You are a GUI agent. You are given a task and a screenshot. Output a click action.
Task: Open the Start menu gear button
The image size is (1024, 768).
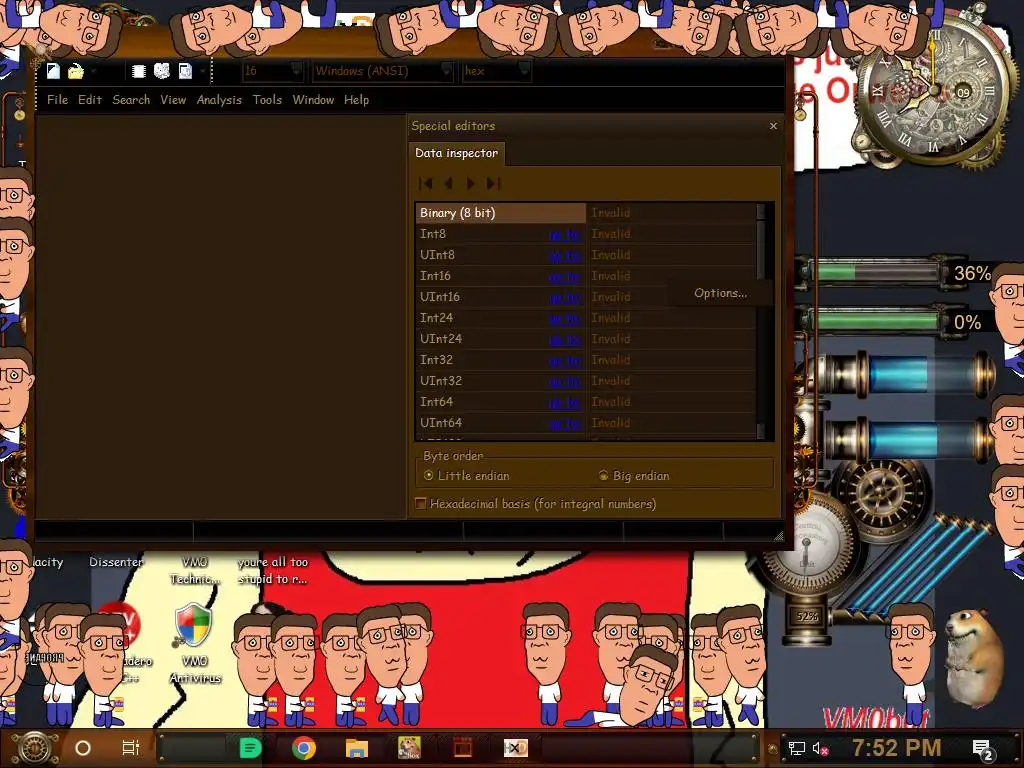click(34, 748)
